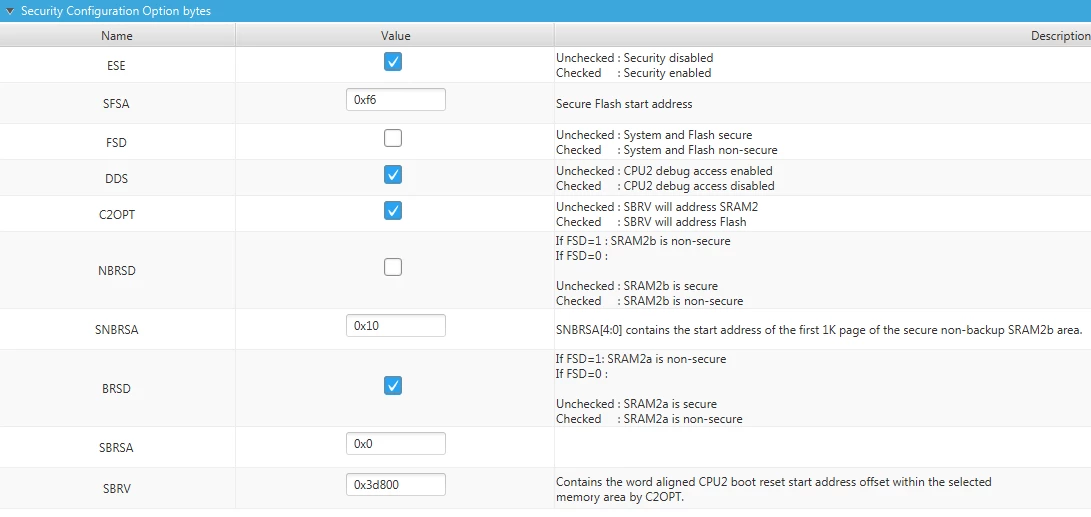Toggle the C2OPT checkbox
Viewport: 1091px width, 517px height.
[393, 210]
